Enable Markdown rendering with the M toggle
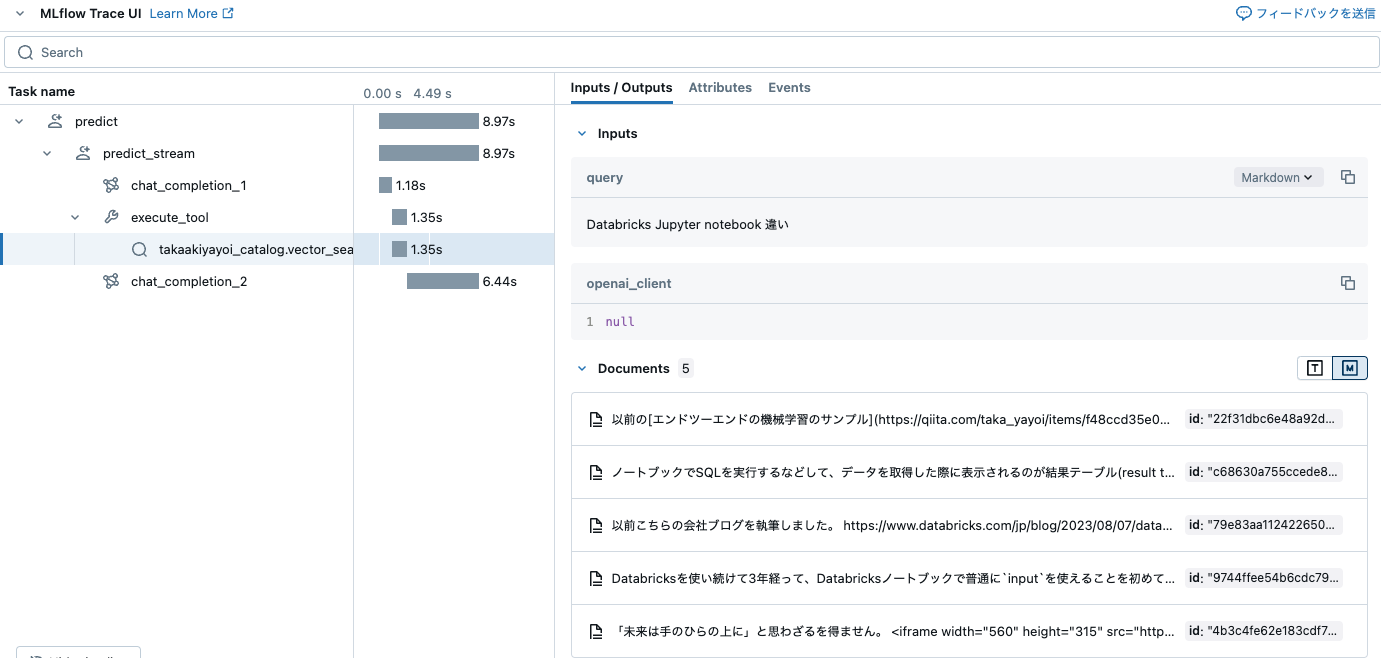This screenshot has width=1381, height=658. 1350,367
